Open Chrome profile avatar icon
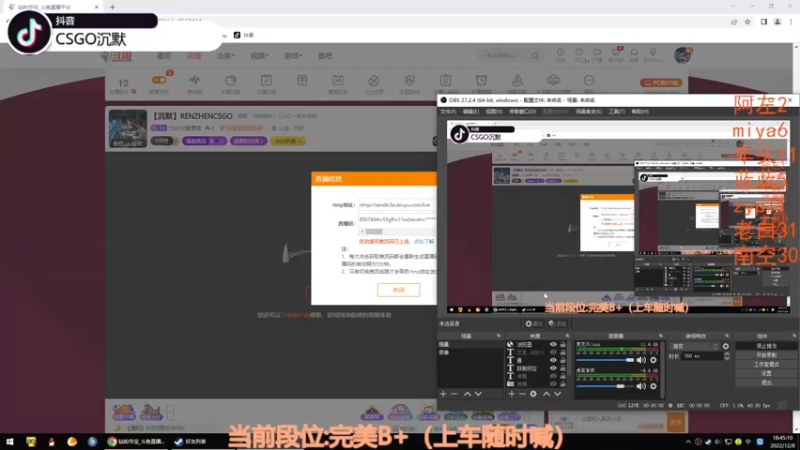 [778, 22]
